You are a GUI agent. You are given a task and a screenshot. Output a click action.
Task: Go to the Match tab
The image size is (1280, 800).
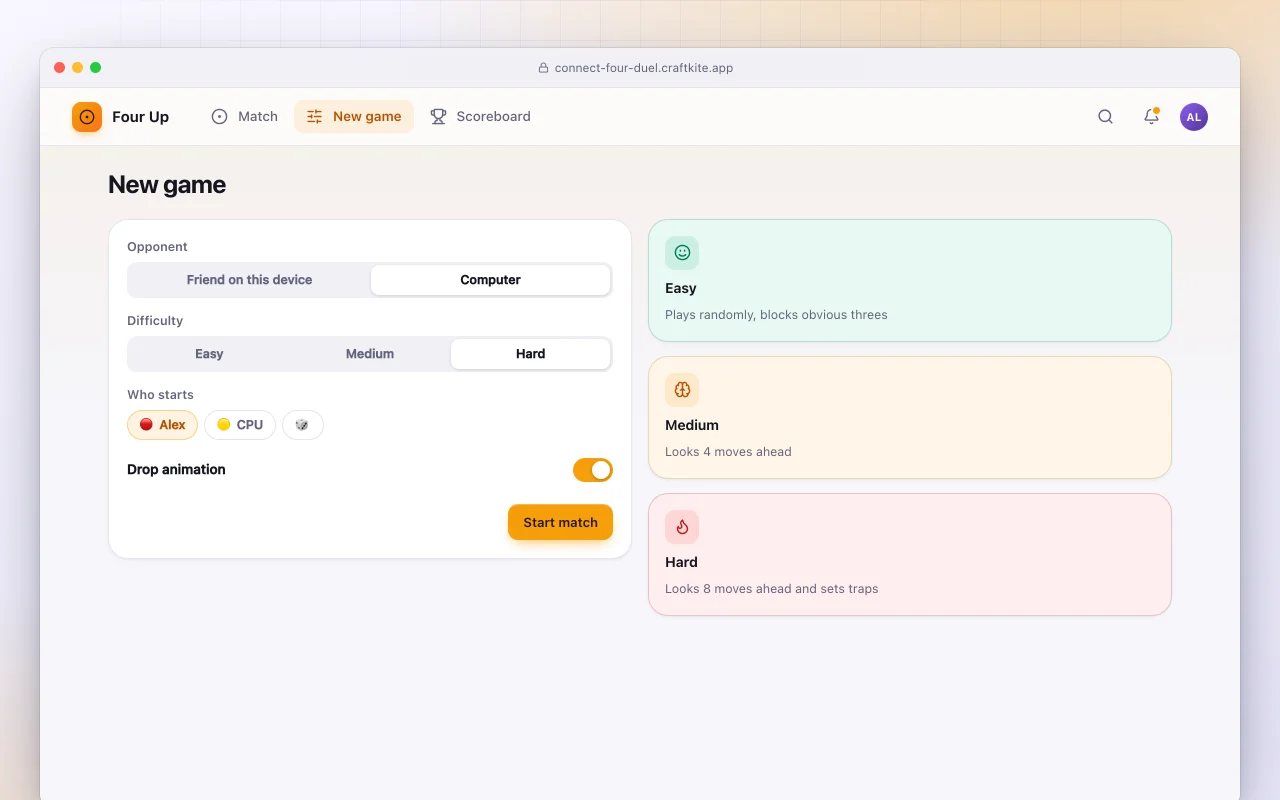tap(245, 117)
